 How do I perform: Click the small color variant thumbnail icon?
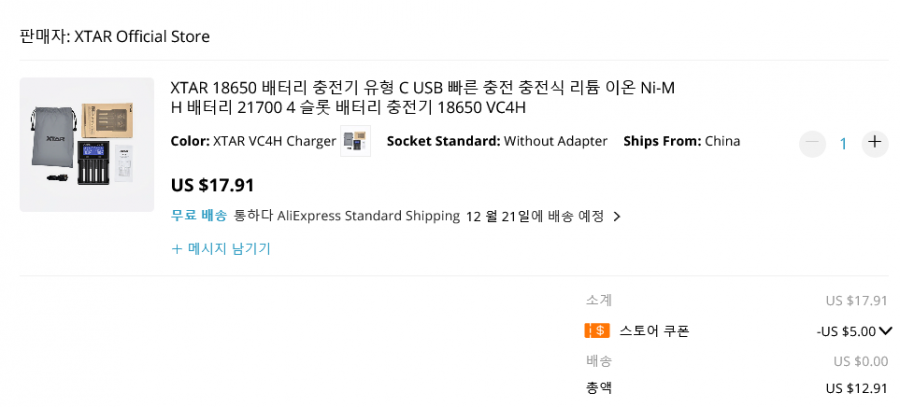click(355, 141)
